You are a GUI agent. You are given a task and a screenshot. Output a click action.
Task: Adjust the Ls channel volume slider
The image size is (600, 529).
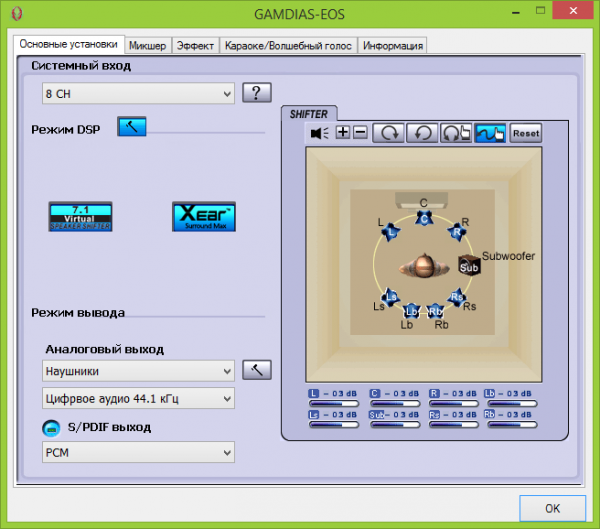point(334,425)
